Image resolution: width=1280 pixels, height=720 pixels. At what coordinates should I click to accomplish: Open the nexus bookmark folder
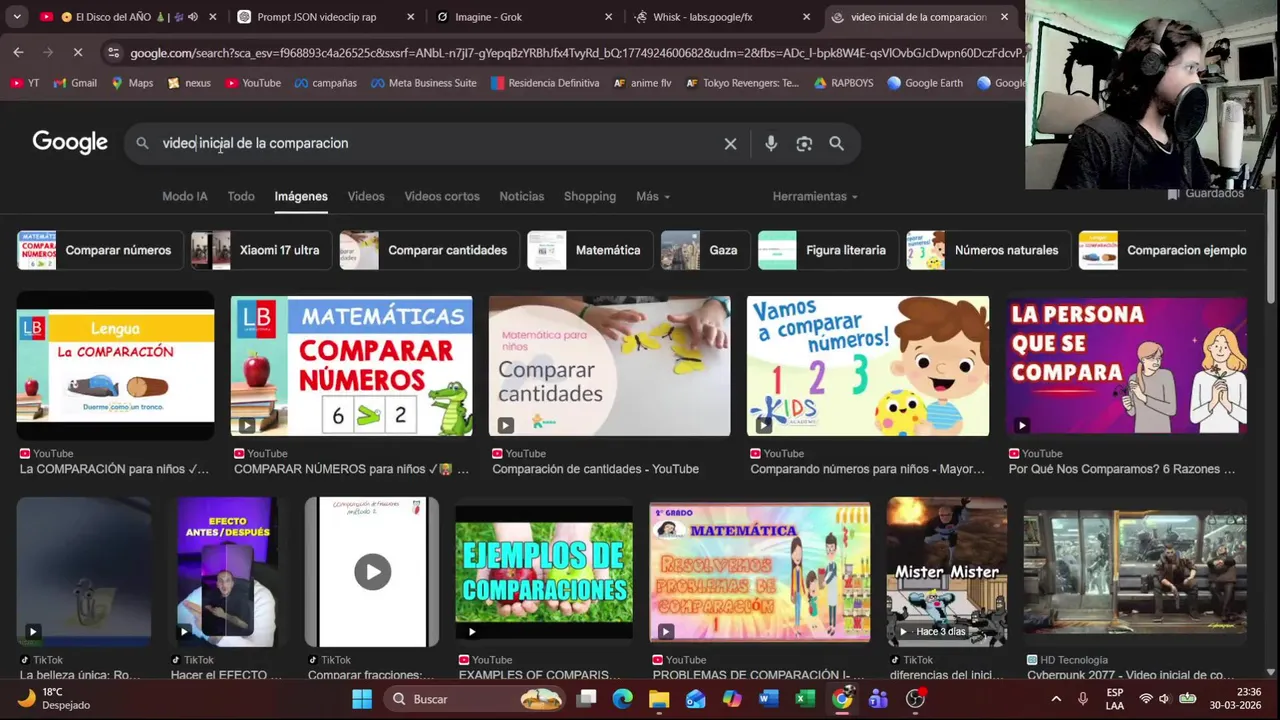[189, 83]
